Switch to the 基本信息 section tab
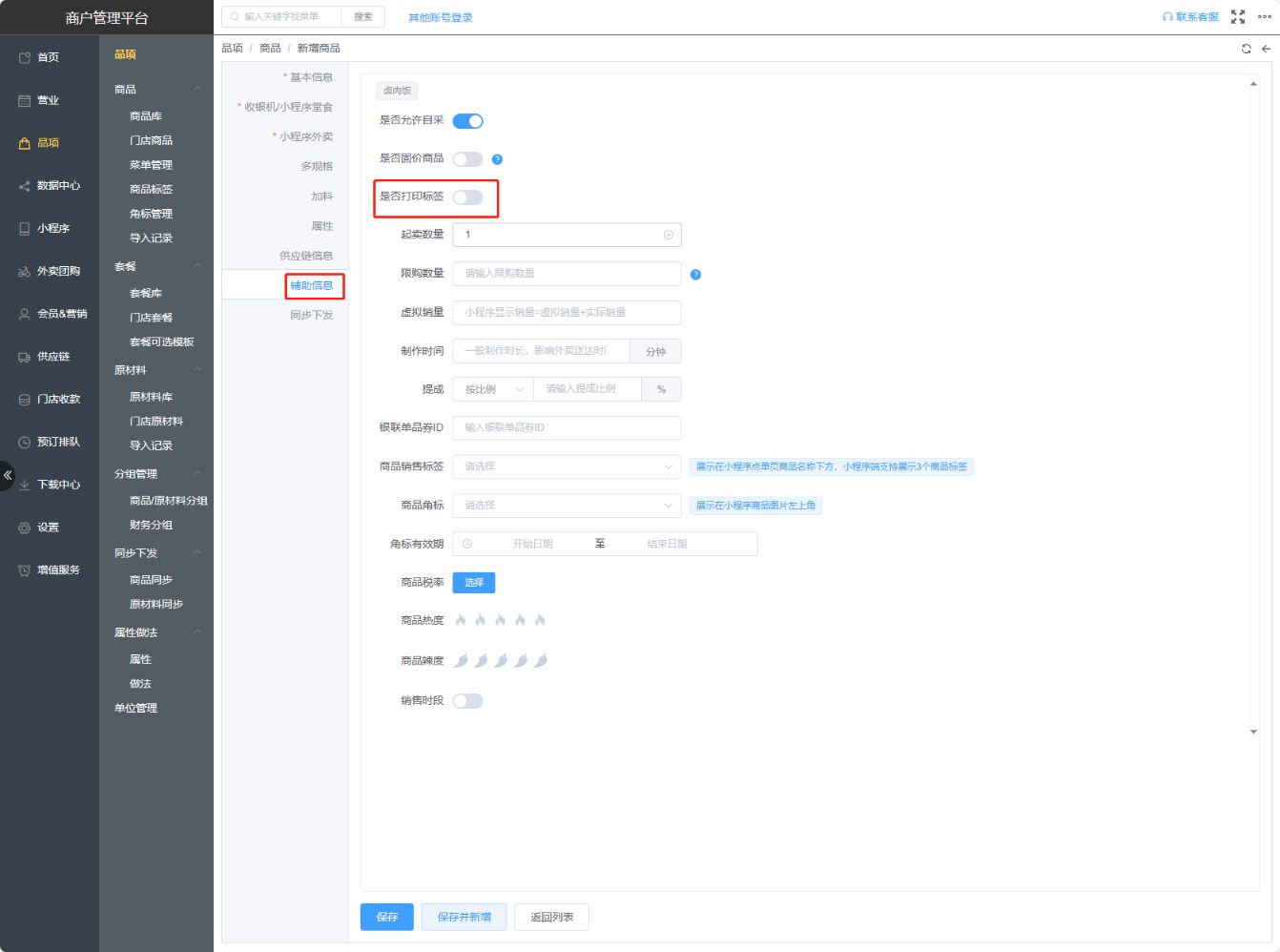The image size is (1280, 952). coord(312,77)
